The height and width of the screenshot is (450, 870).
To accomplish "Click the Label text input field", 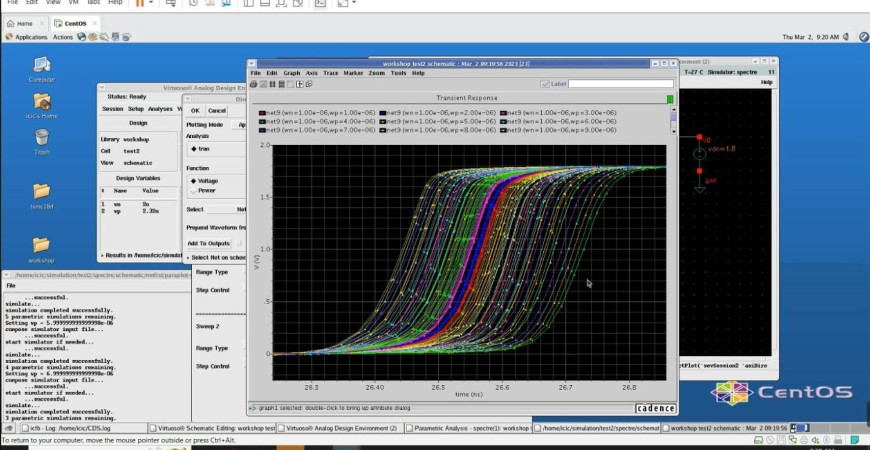I will pyautogui.click(x=620, y=84).
